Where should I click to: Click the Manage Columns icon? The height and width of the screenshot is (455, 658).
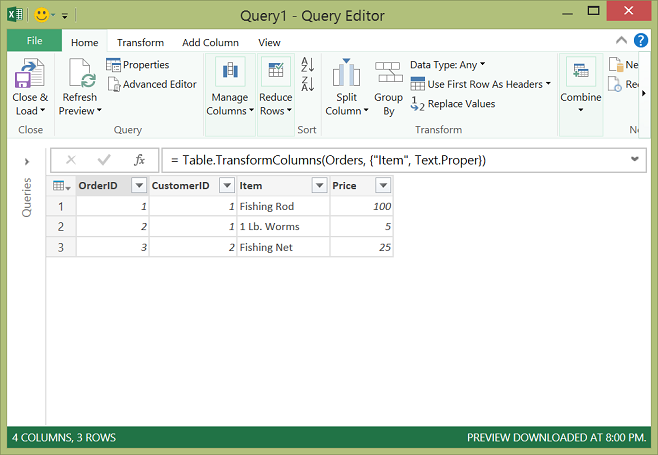point(227,74)
